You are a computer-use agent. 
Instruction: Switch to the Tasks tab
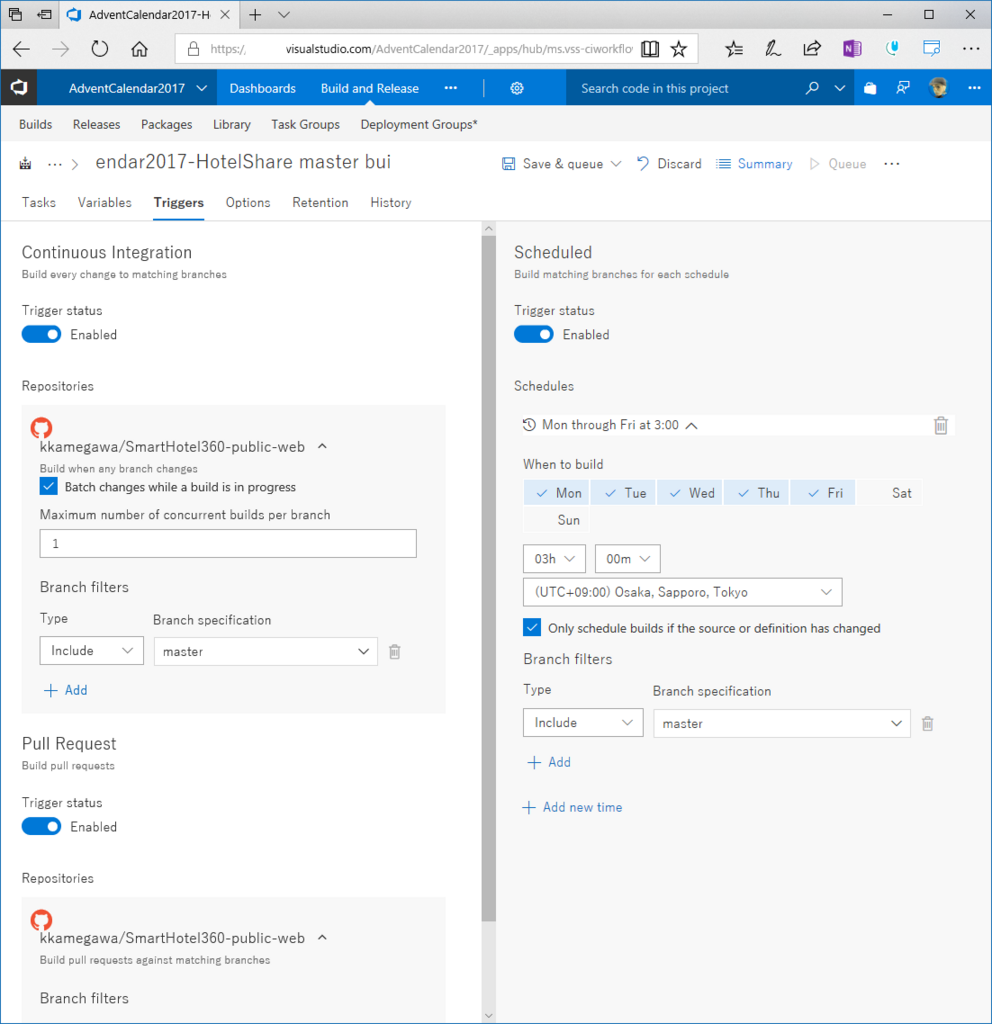[x=39, y=202]
